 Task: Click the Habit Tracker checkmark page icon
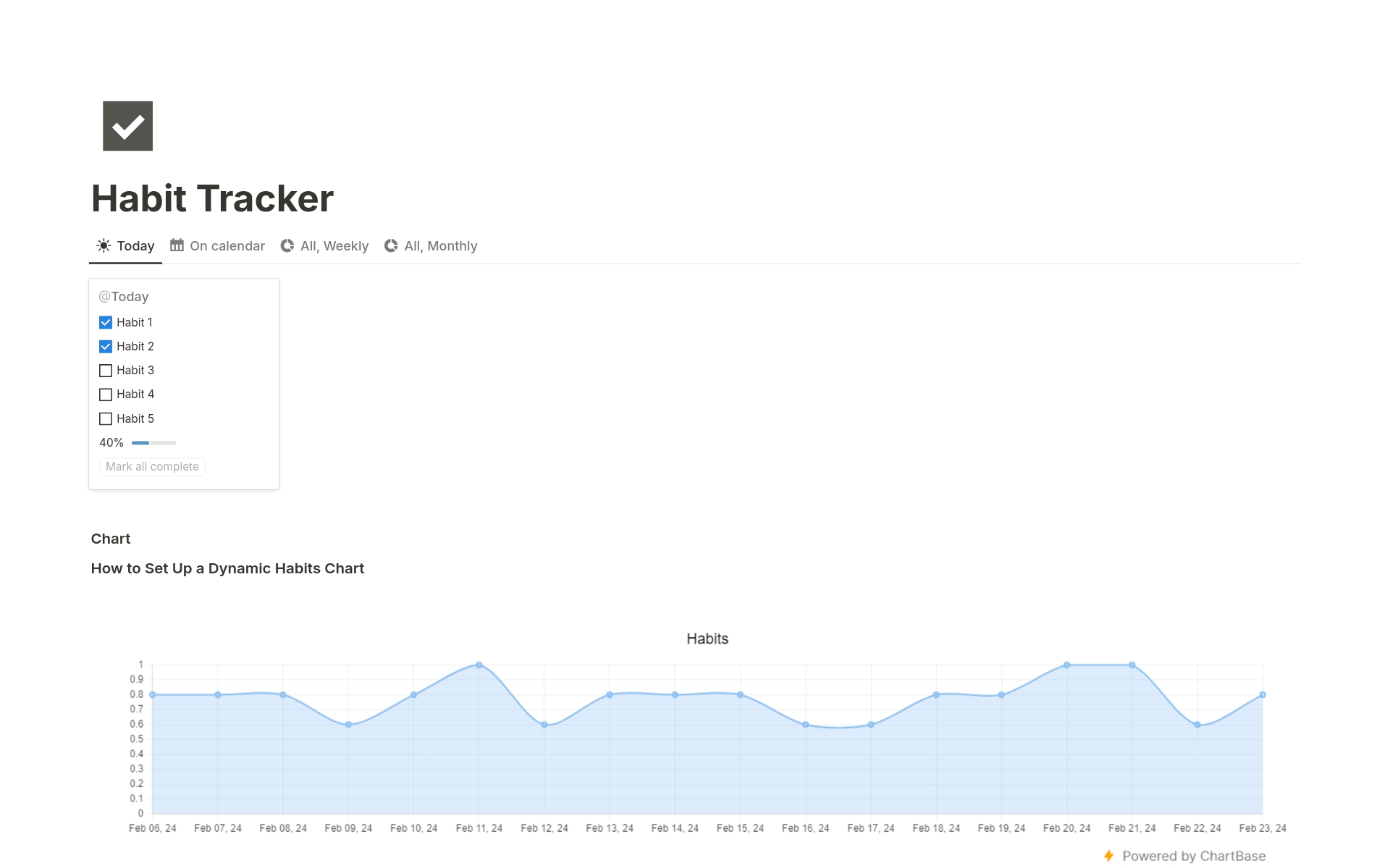point(127,126)
